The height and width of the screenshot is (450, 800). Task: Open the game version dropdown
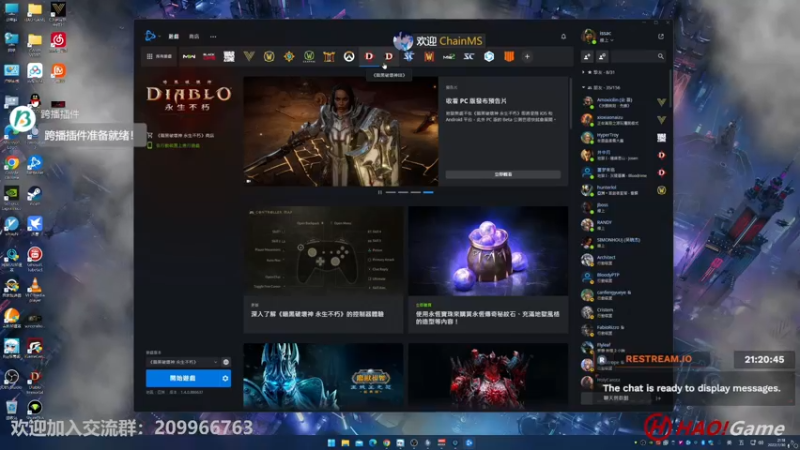[x=183, y=362]
